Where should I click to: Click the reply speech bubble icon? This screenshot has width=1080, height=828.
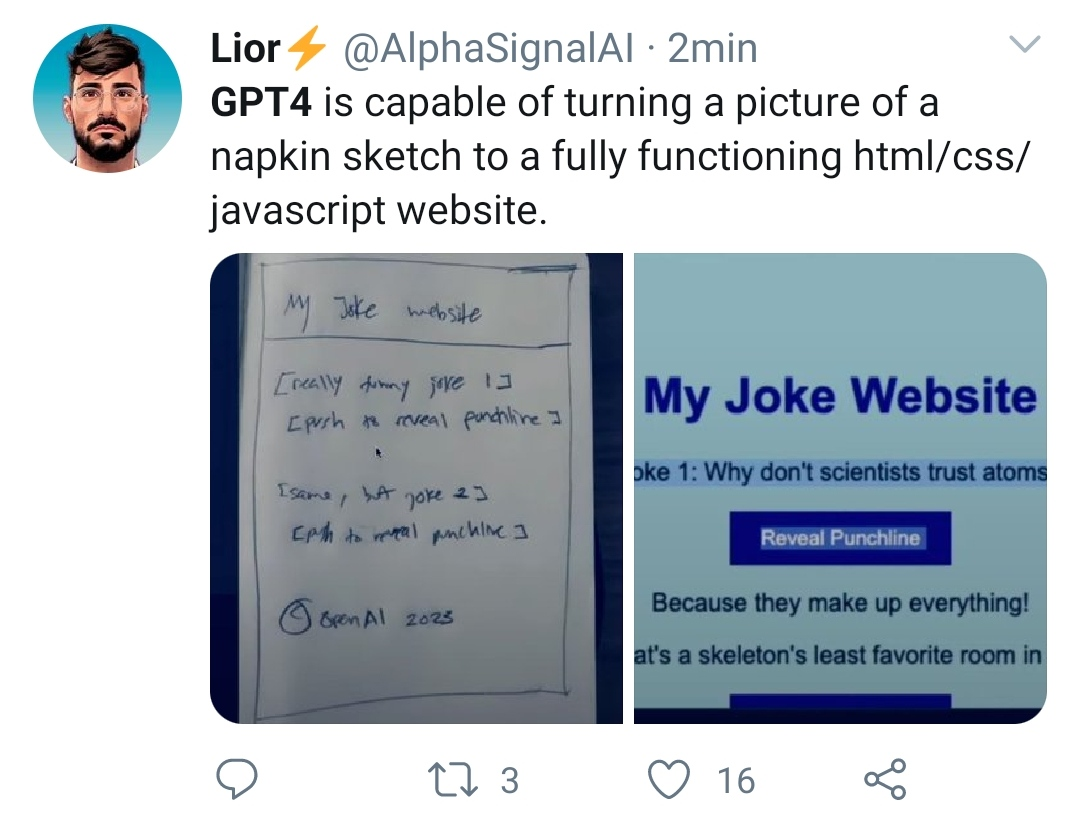[x=237, y=780]
